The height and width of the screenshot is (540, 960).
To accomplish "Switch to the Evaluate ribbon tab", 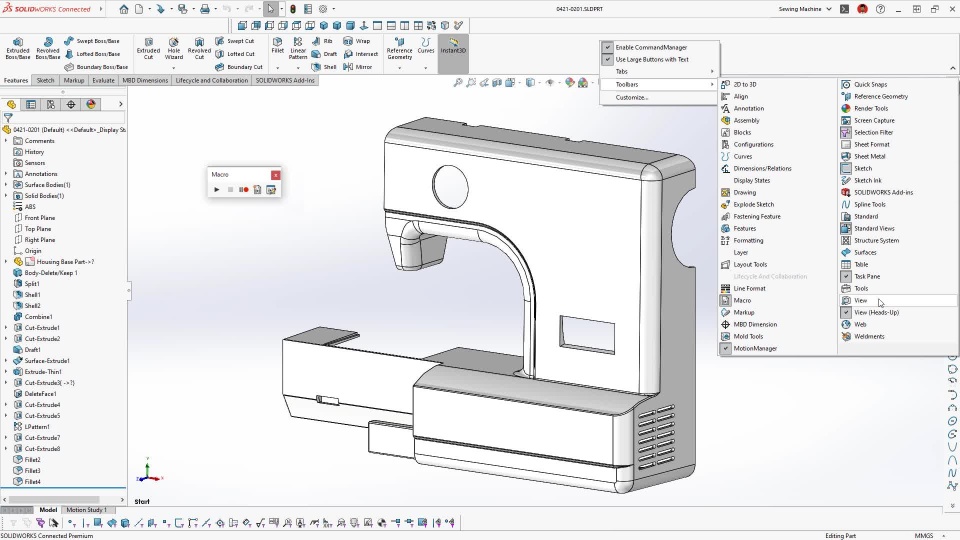I will [x=103, y=80].
